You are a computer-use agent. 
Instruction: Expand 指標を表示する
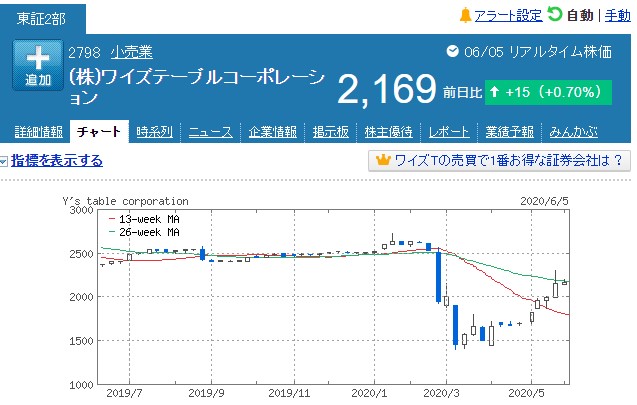(57, 161)
